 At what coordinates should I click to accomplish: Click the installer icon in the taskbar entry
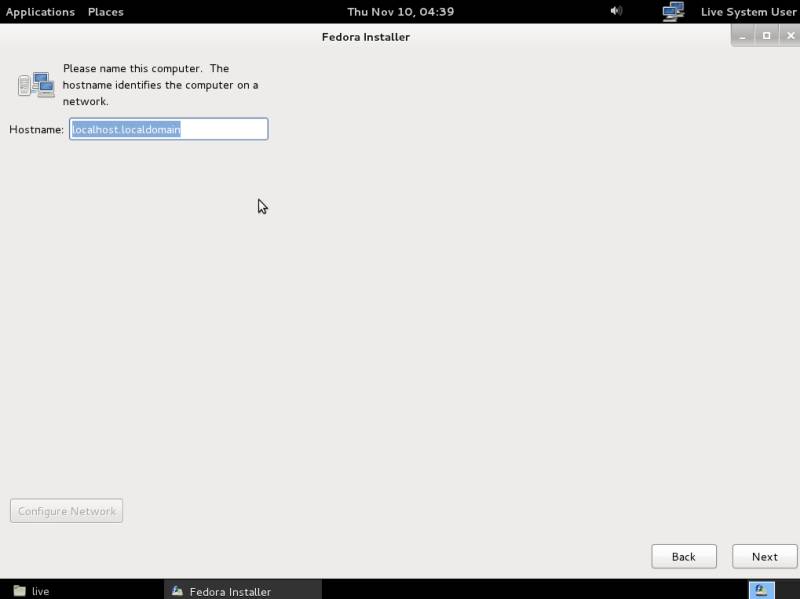pyautogui.click(x=177, y=591)
